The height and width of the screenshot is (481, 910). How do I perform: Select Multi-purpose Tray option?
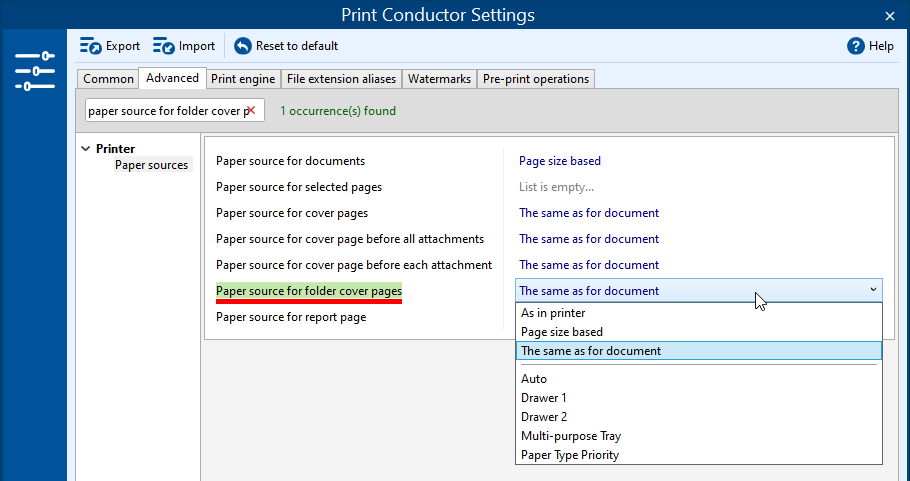click(x=571, y=436)
